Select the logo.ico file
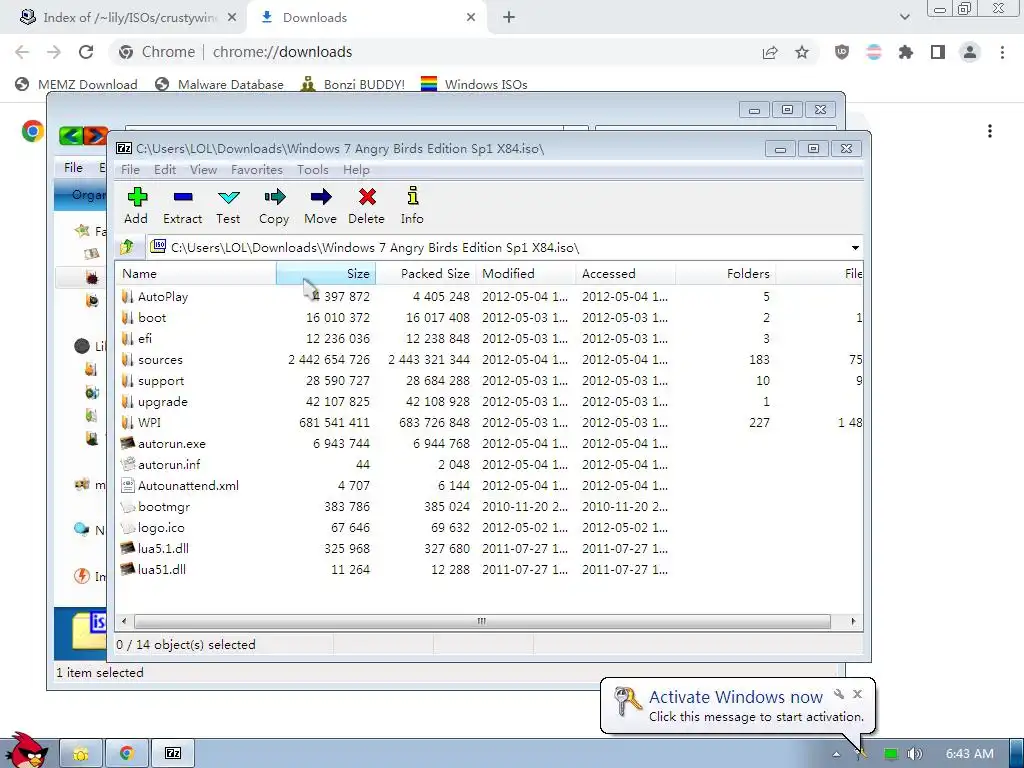Image resolution: width=1024 pixels, height=768 pixels. point(161,528)
